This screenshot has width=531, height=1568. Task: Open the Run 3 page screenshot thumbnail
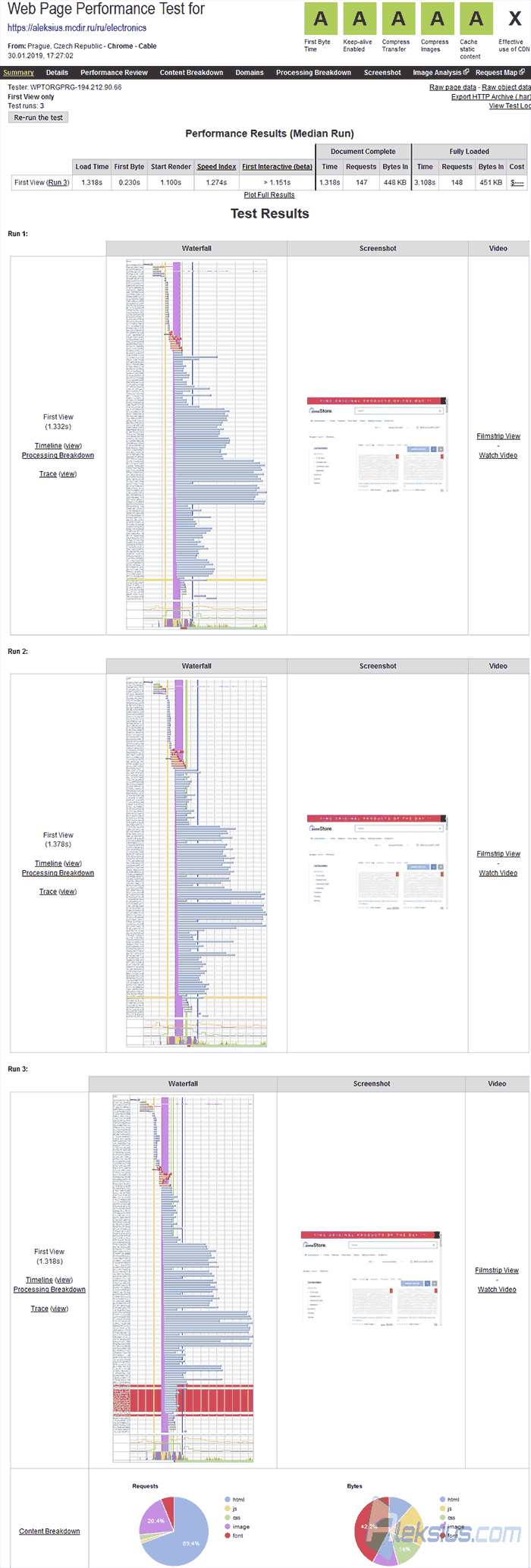pos(371,1279)
